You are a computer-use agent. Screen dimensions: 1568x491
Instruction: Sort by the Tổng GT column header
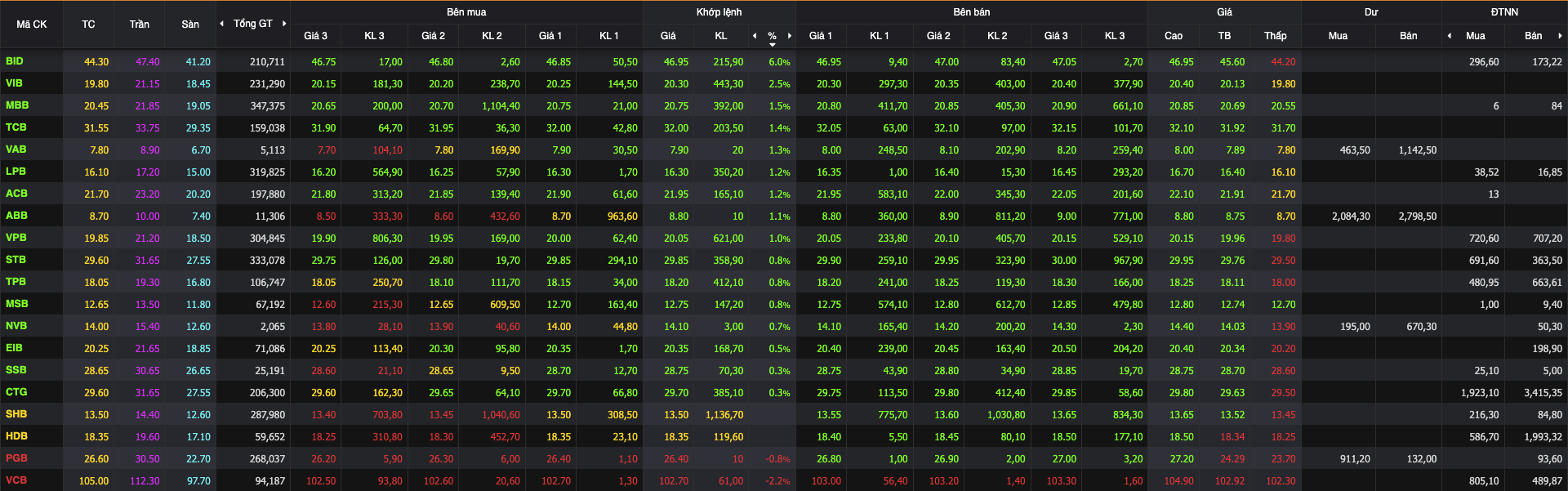click(x=253, y=24)
